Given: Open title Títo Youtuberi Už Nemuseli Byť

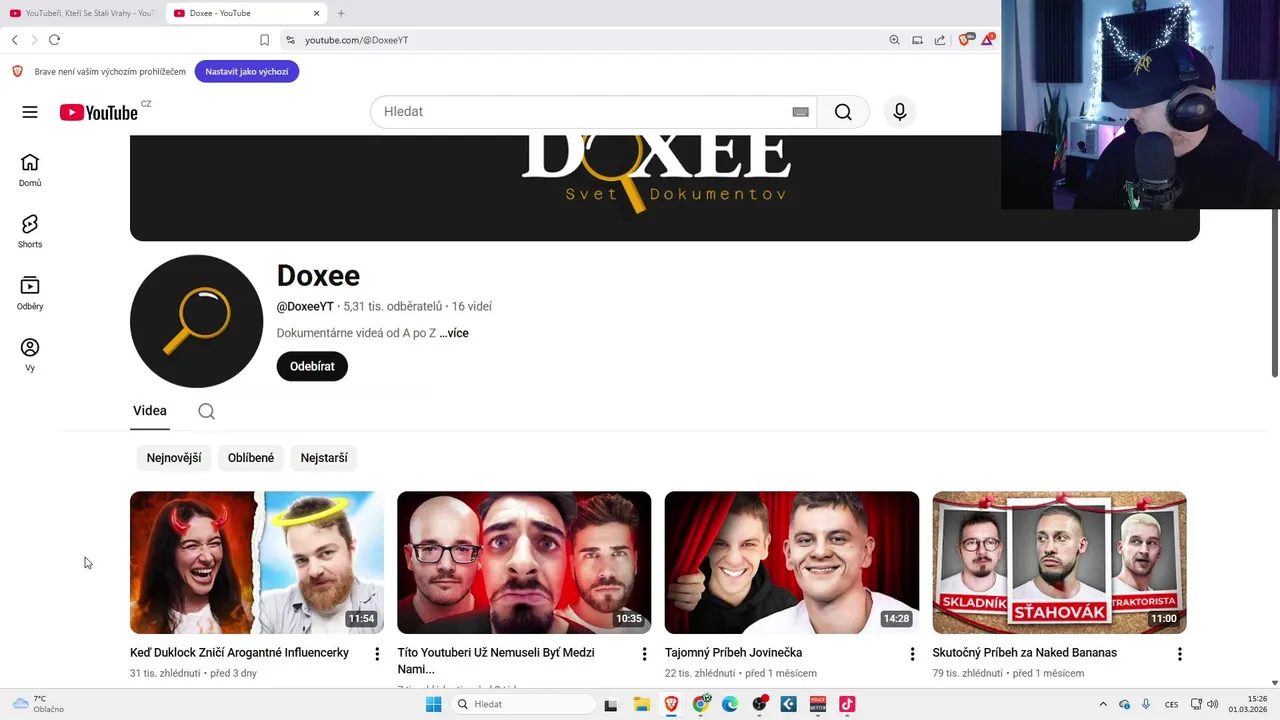Looking at the screenshot, I should point(496,661).
